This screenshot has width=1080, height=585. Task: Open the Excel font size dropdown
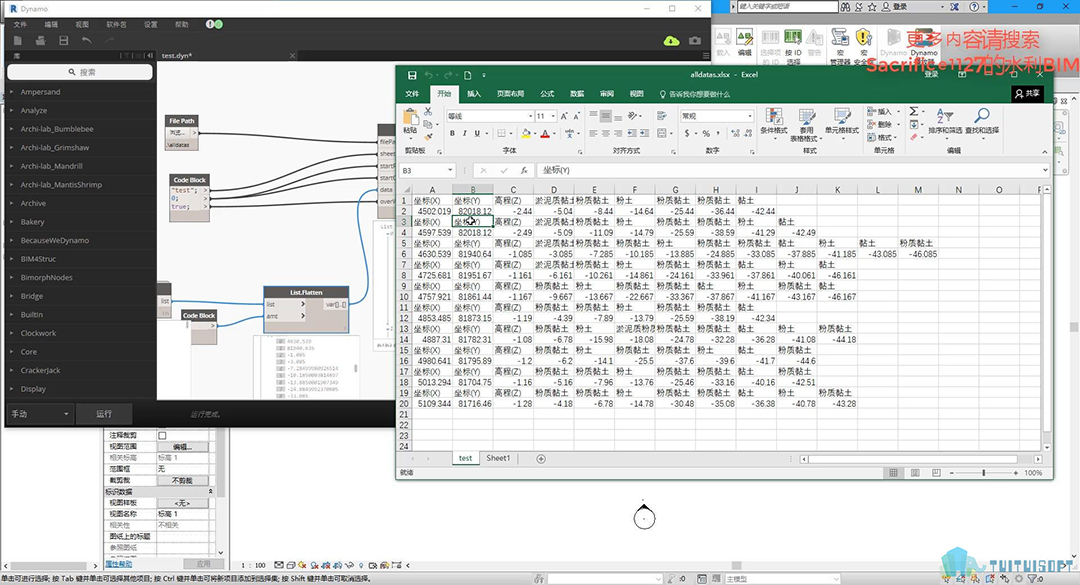click(x=554, y=116)
